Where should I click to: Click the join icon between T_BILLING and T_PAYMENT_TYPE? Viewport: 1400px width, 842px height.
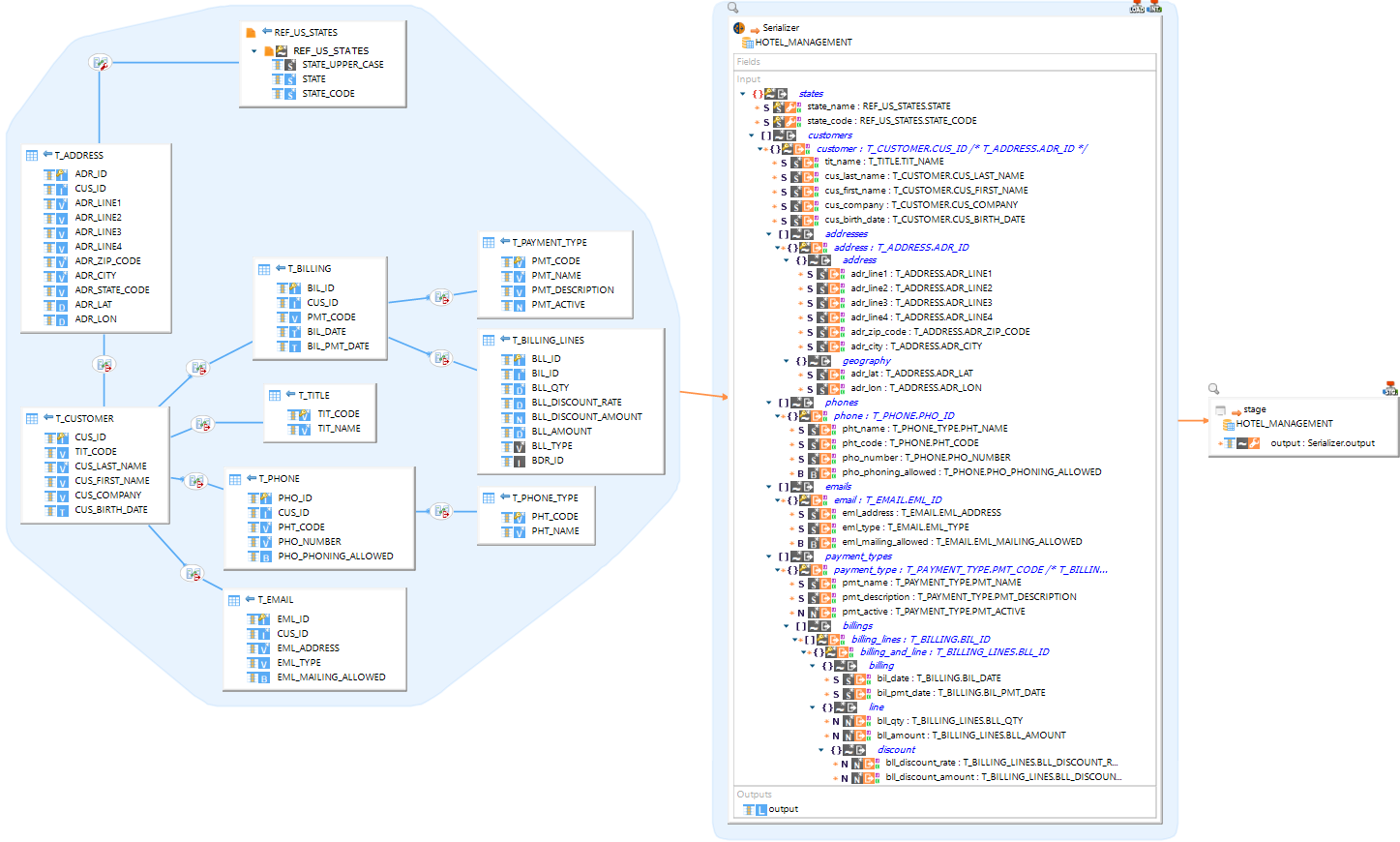coord(443,298)
